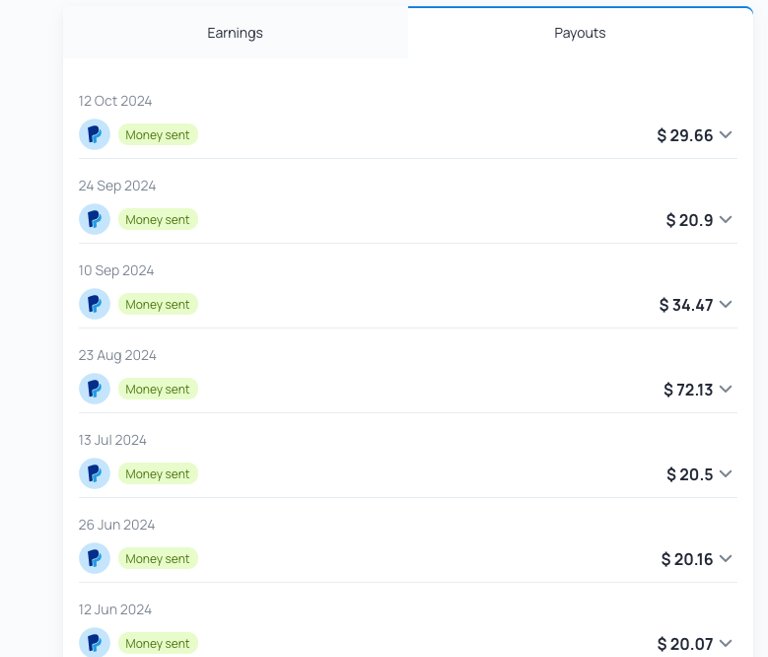Expand the $29.66 payout details chevron
This screenshot has height=657, width=768.
[726, 135]
